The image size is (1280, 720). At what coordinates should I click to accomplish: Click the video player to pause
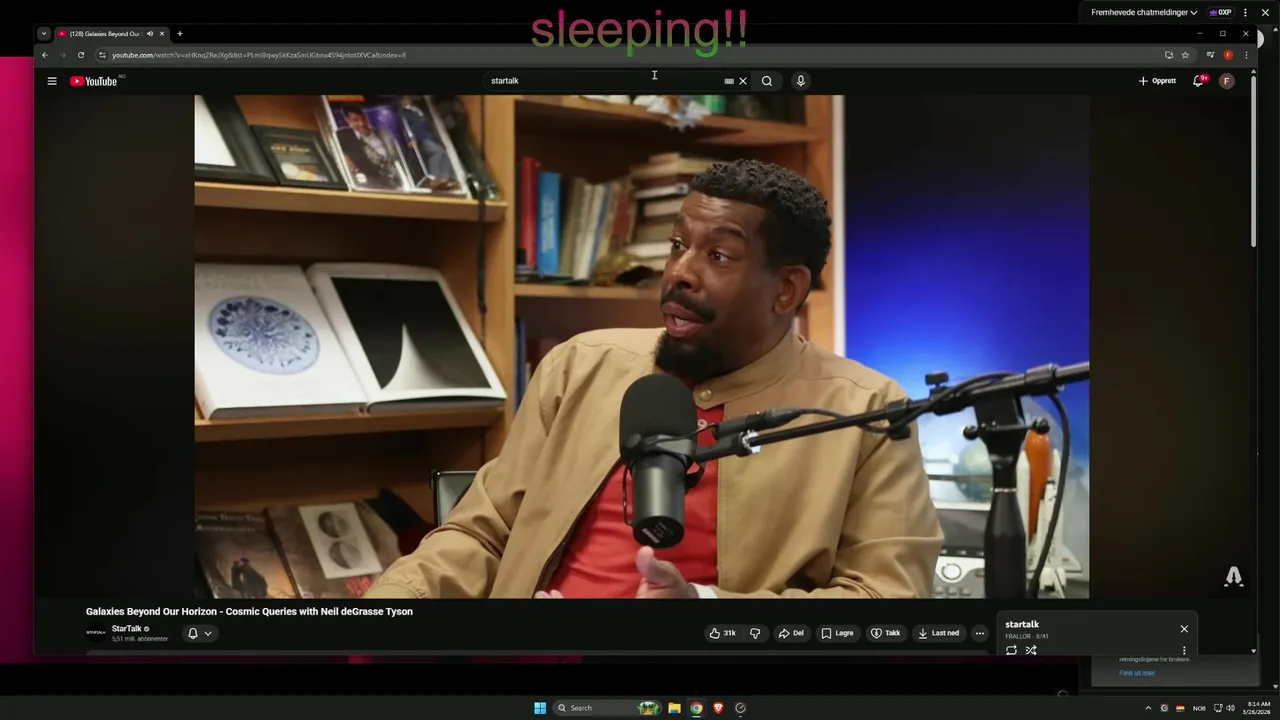(x=641, y=346)
